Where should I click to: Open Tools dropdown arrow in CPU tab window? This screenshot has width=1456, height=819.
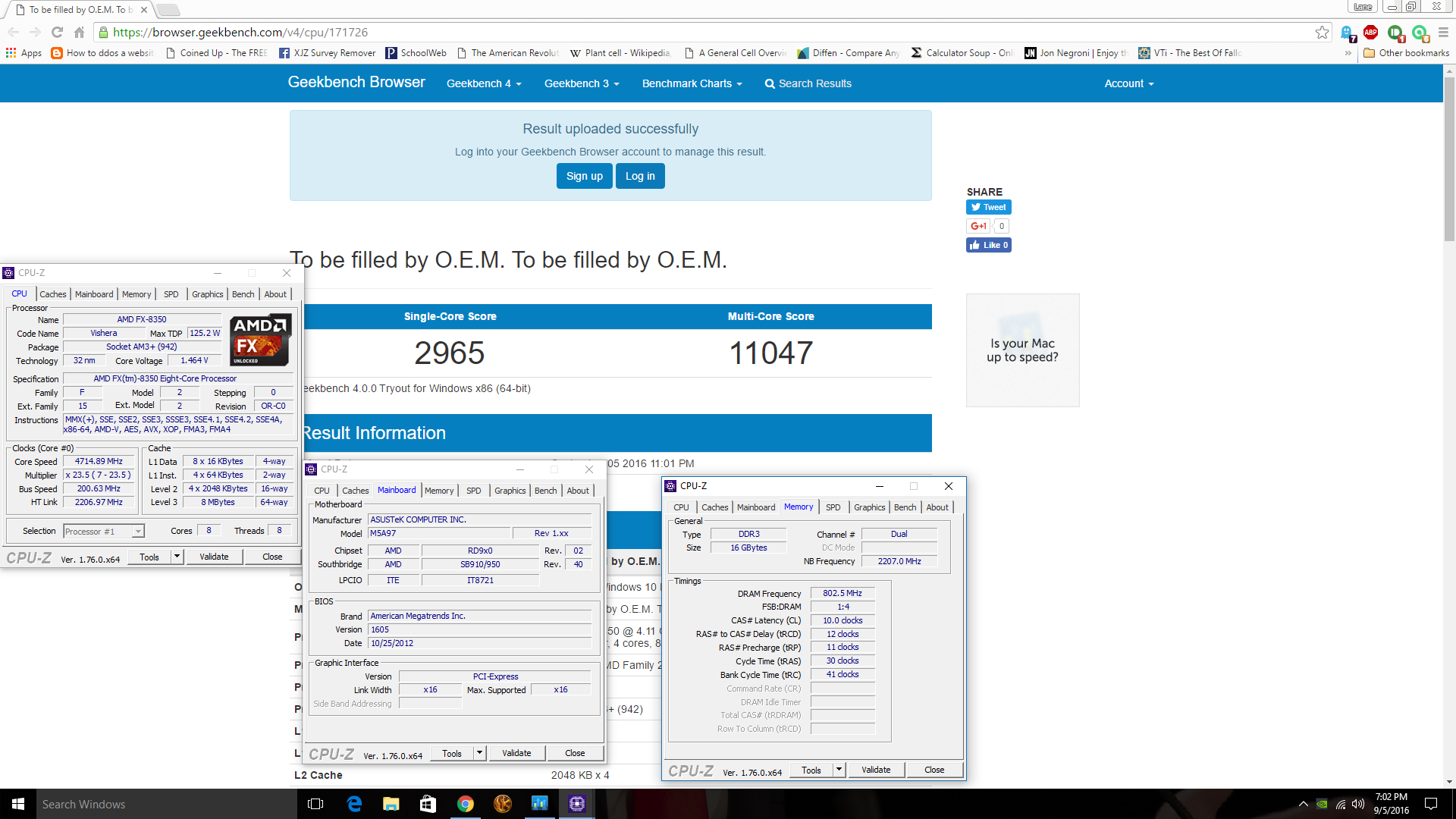tap(177, 557)
